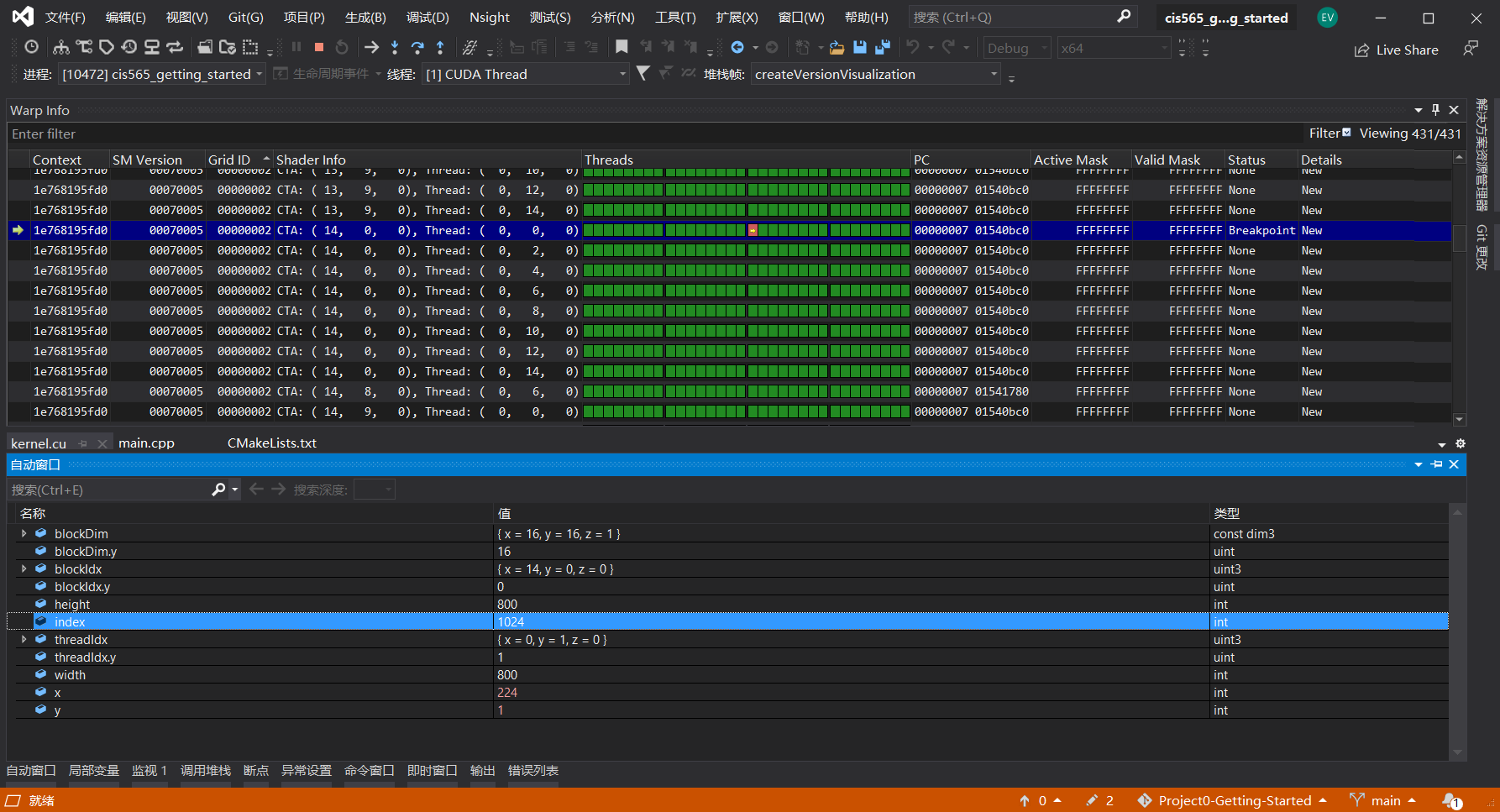Click the history clock icon in the toolbar
Viewport: 1500px width, 812px height.
tap(31, 48)
